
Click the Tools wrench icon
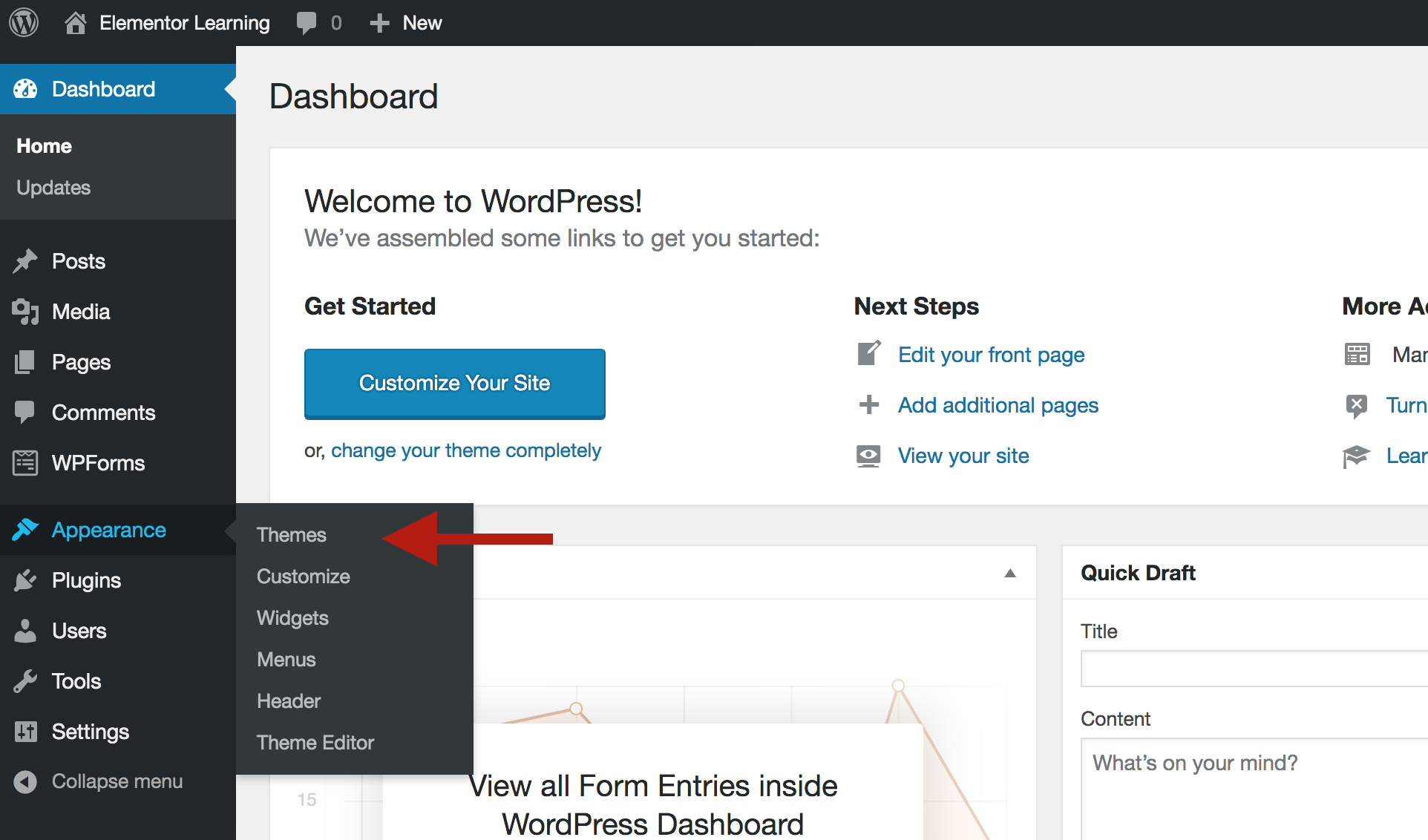pos(25,681)
